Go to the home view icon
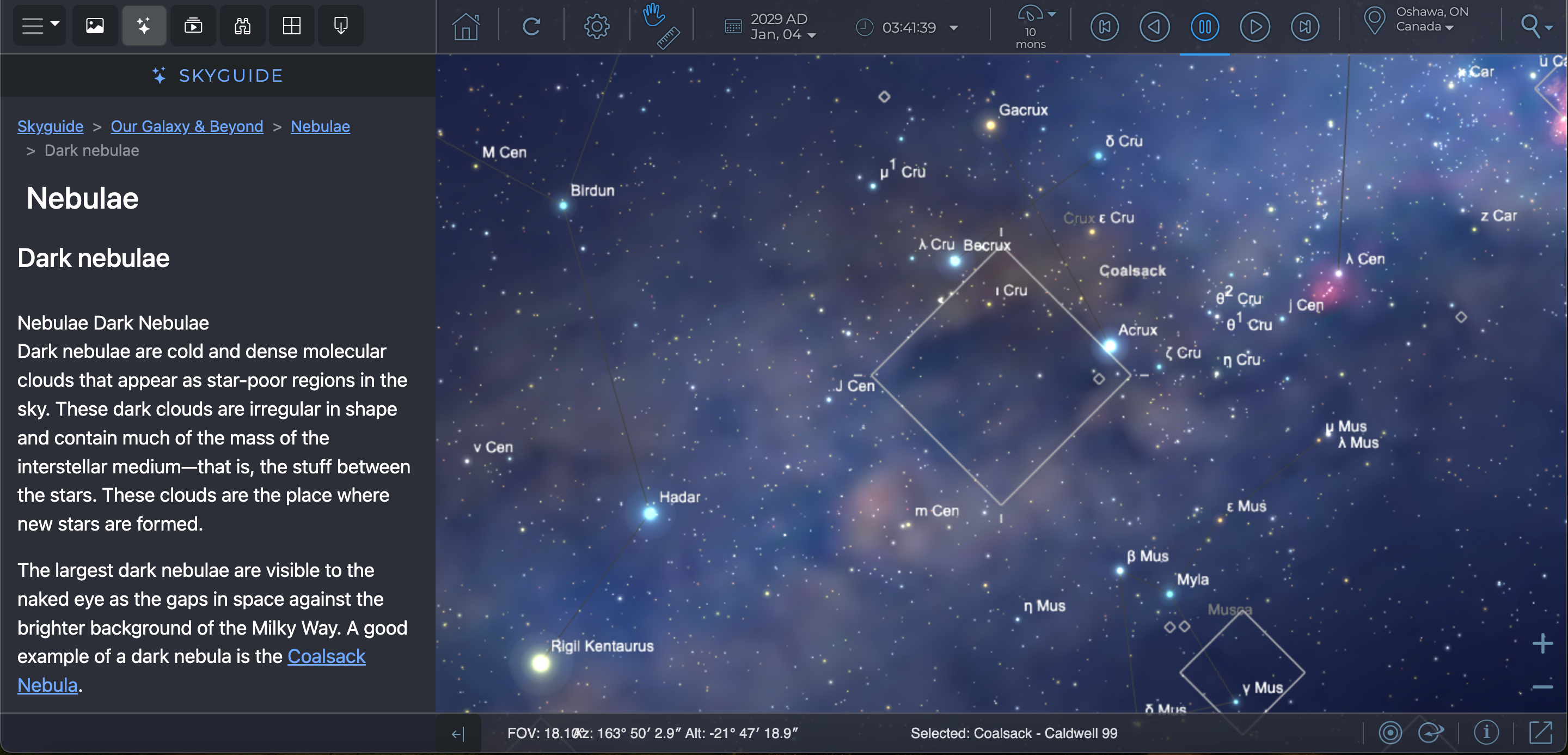The height and width of the screenshot is (755, 1568). click(x=465, y=27)
